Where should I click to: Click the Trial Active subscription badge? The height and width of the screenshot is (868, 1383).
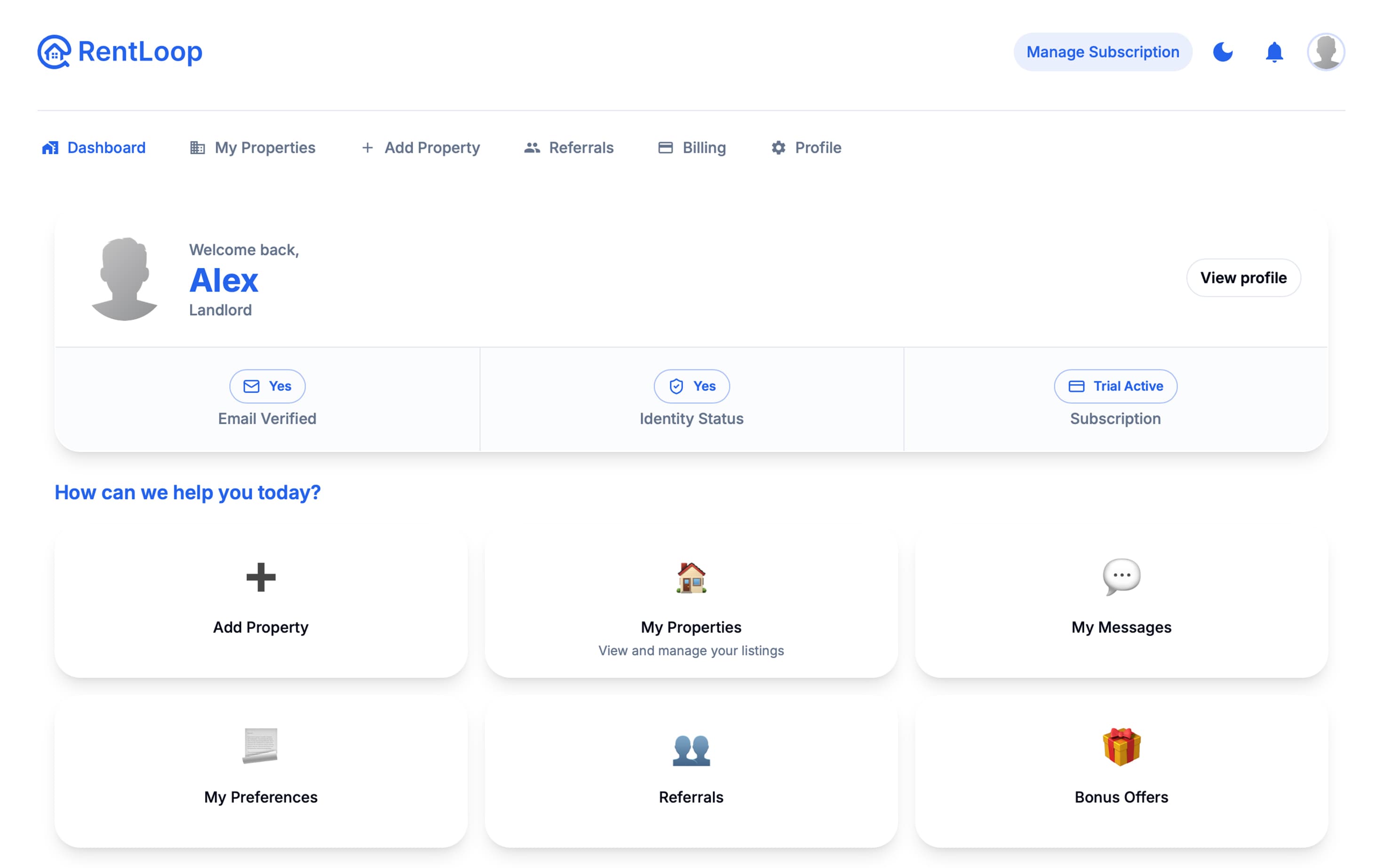click(x=1115, y=386)
